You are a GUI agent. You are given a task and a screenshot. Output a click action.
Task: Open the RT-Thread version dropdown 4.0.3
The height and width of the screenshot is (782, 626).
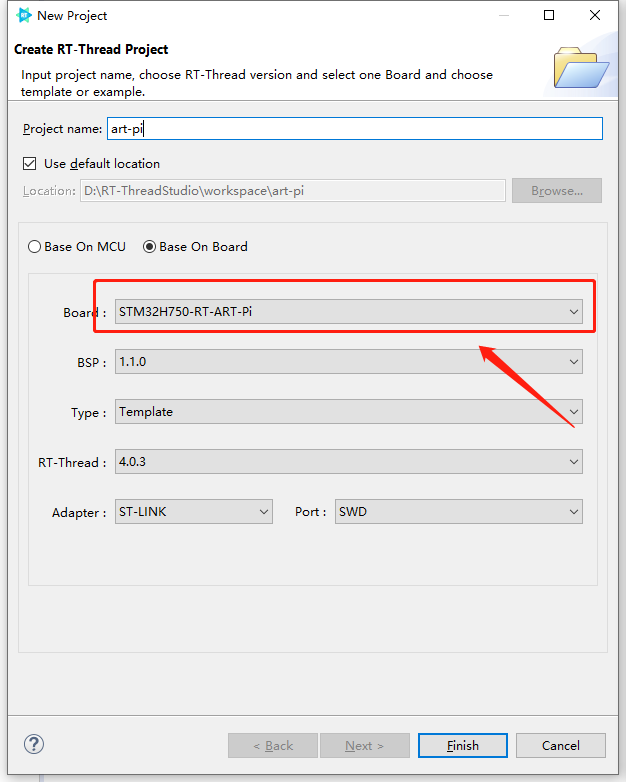[349, 461]
